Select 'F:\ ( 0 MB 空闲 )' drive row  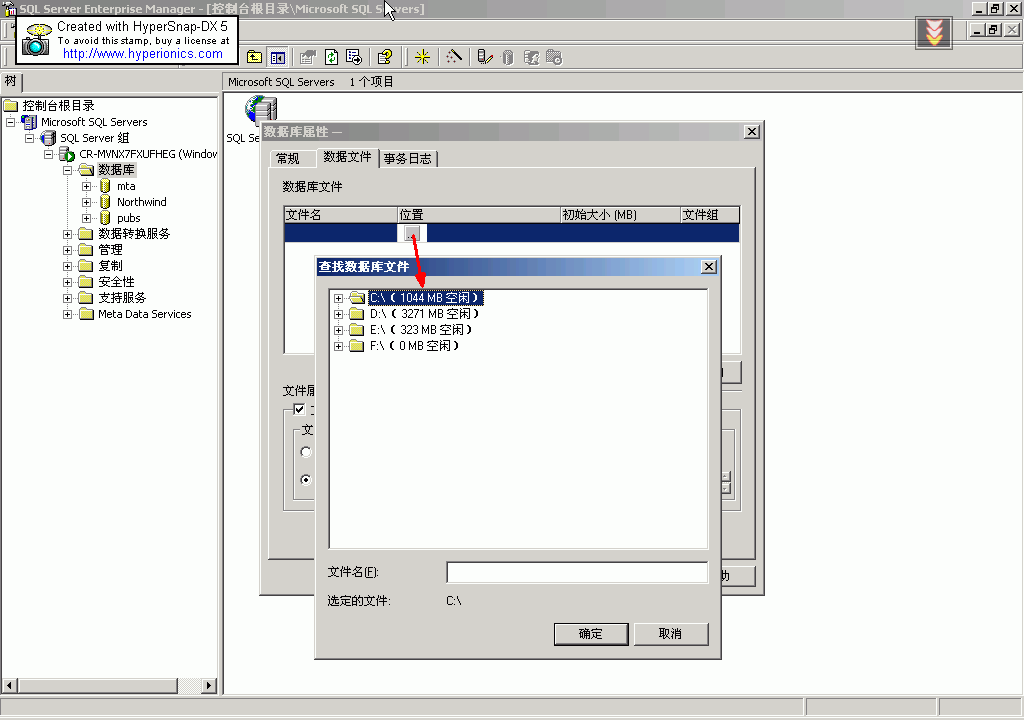(415, 346)
